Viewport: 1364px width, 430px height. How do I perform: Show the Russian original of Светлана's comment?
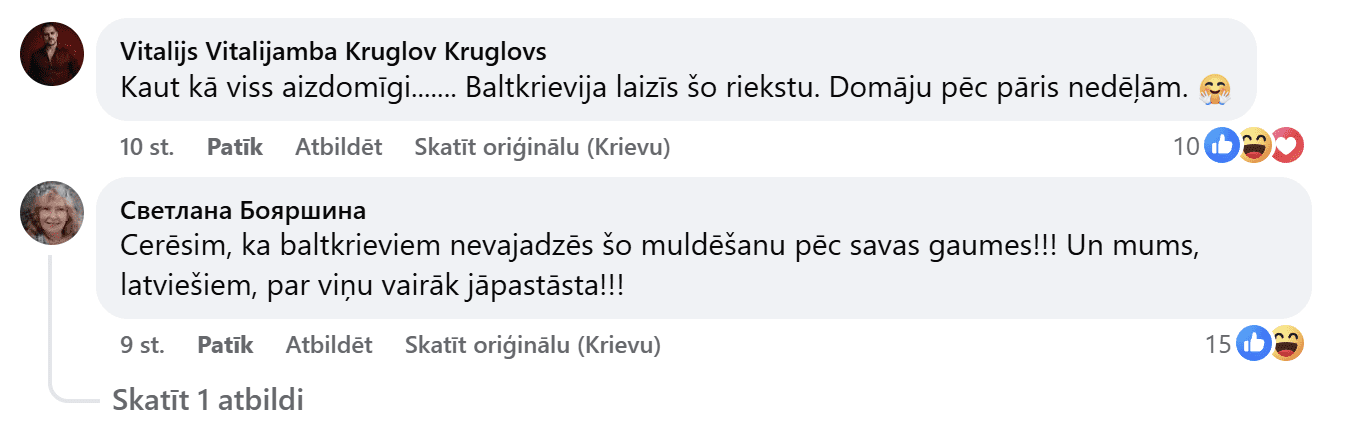(x=532, y=345)
